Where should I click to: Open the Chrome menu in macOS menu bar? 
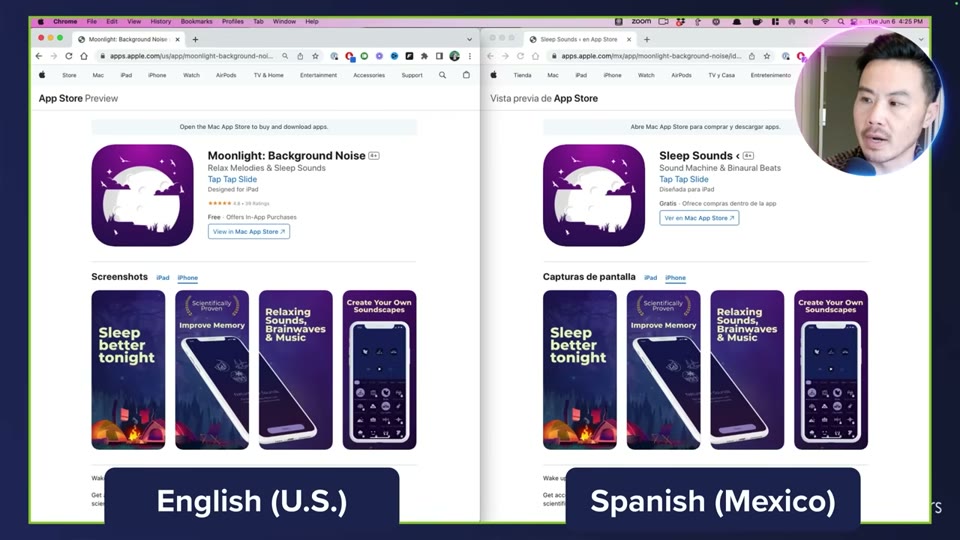[x=65, y=21]
